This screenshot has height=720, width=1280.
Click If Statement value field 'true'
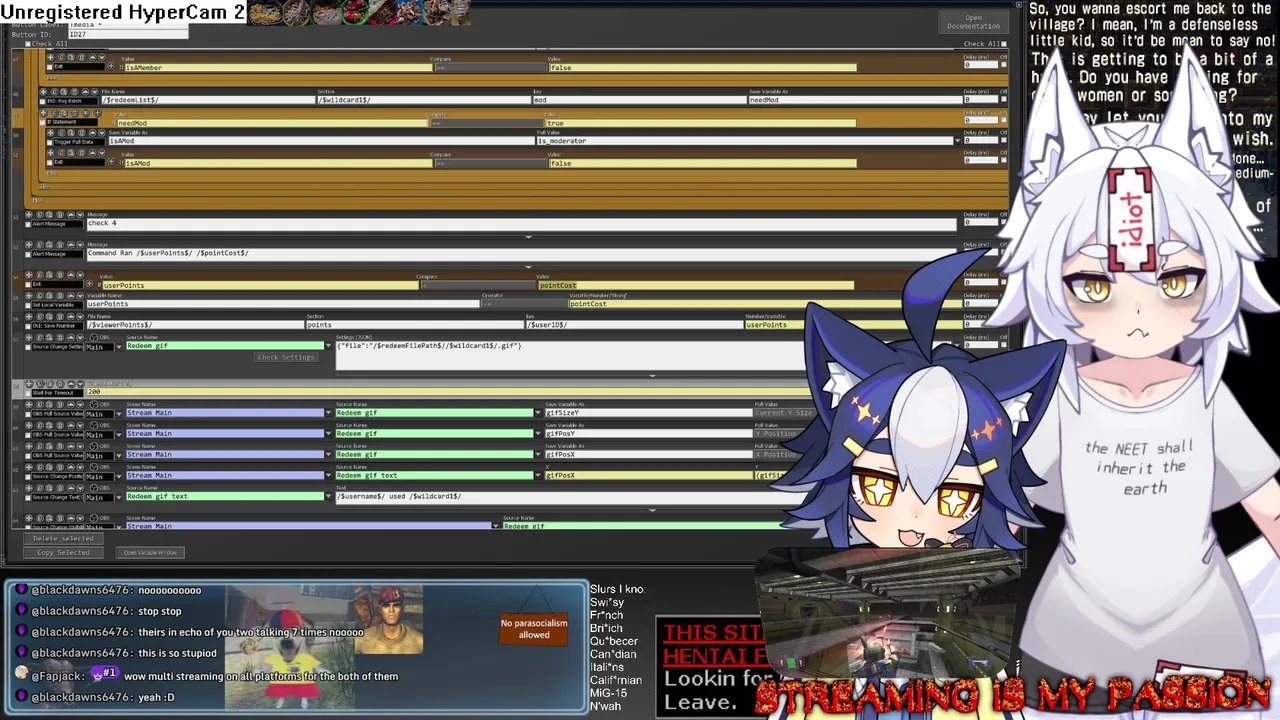(x=701, y=123)
